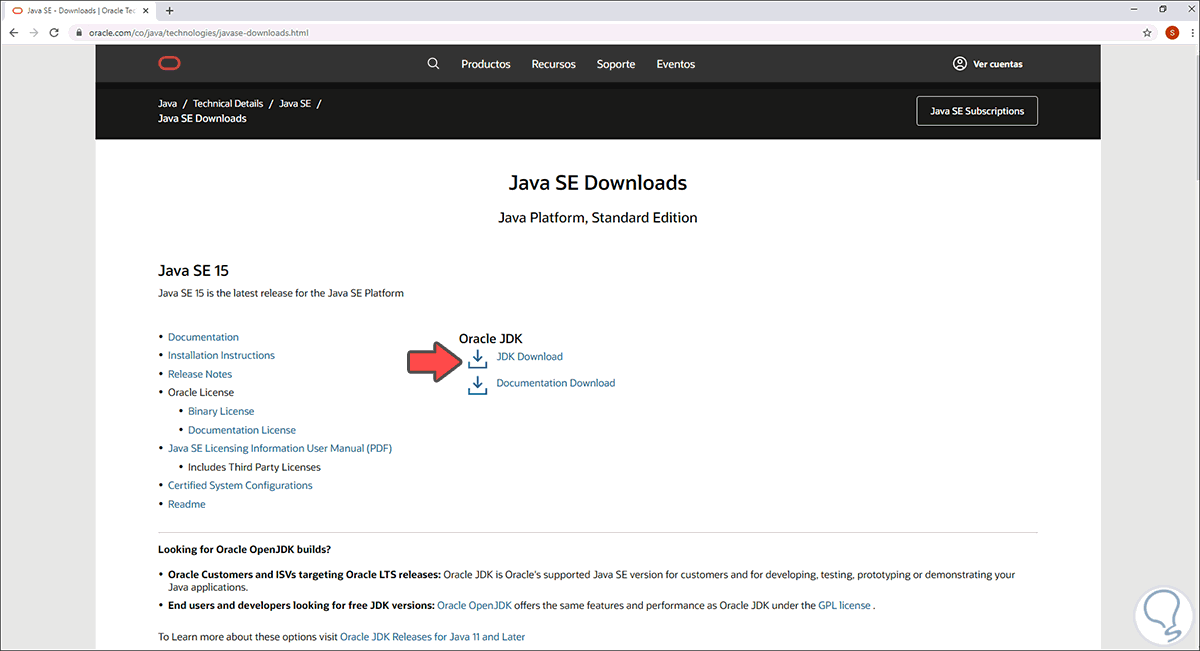1200x651 pixels.
Task: Select the Java SE Downloads browser tab
Action: tap(75, 9)
